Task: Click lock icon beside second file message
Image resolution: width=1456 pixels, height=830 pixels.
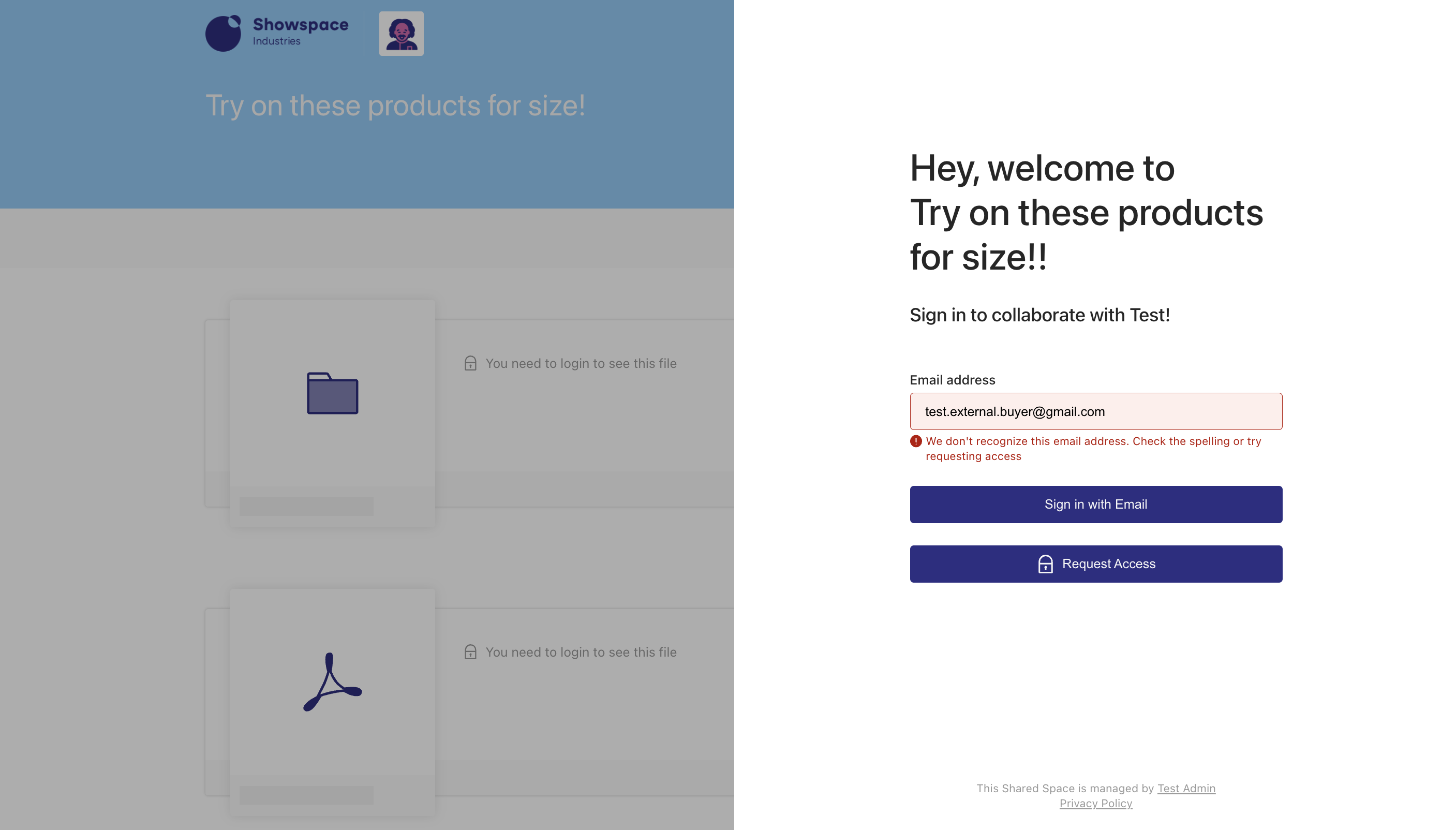Action: tap(470, 652)
